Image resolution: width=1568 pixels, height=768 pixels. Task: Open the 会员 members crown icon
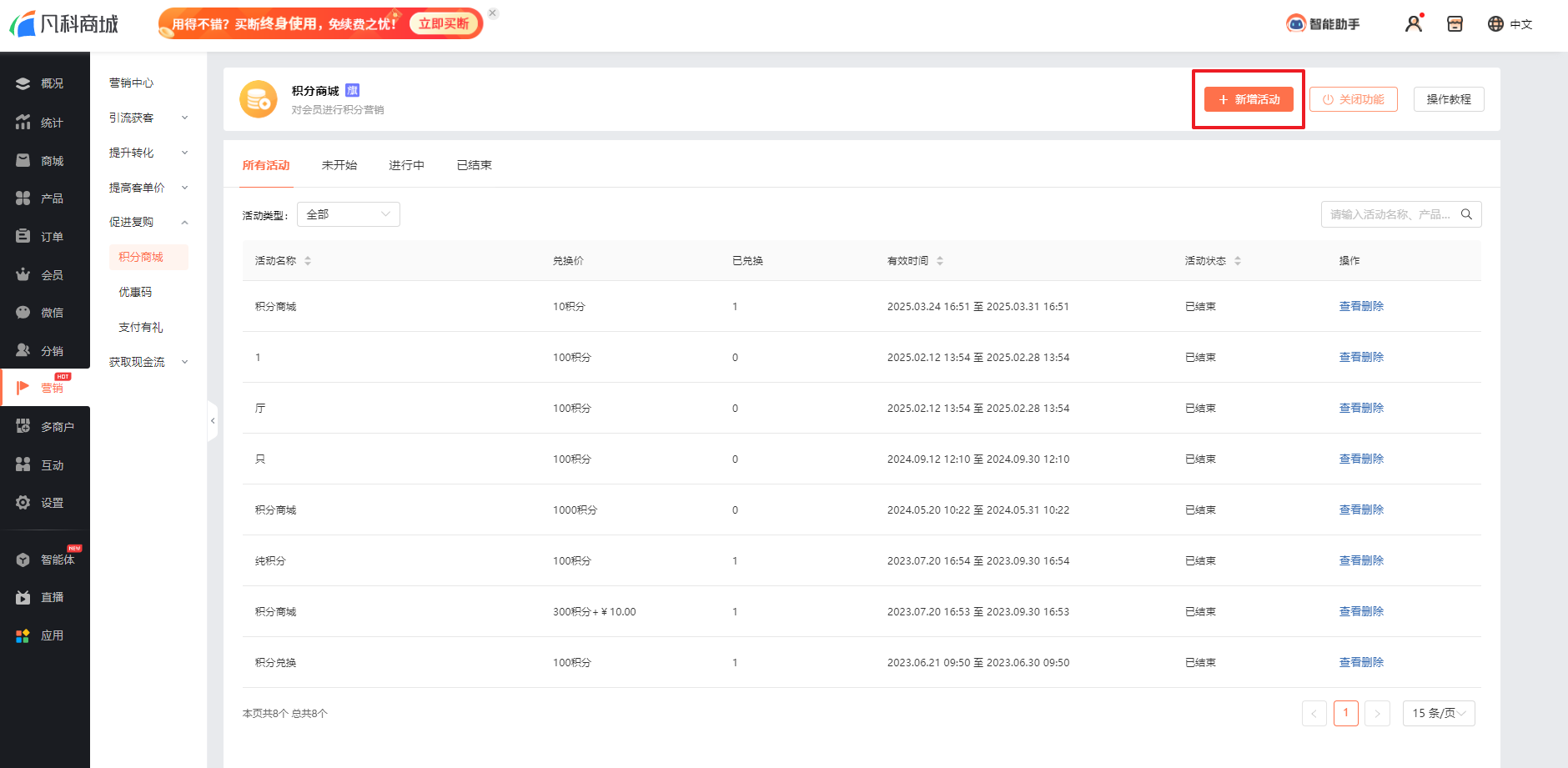click(x=23, y=274)
